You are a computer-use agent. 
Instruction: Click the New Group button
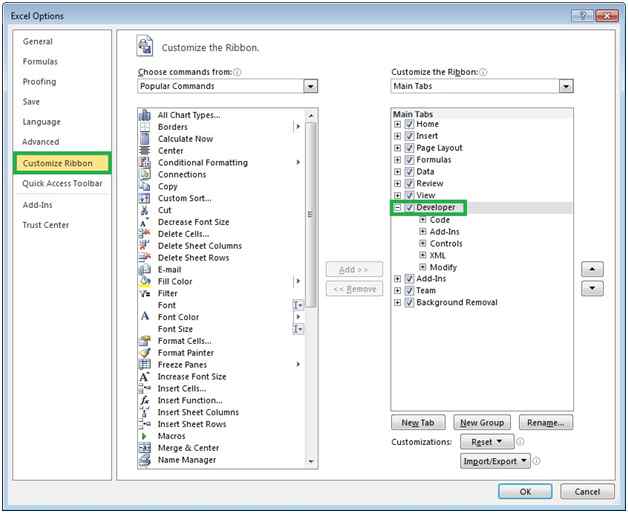pos(482,423)
